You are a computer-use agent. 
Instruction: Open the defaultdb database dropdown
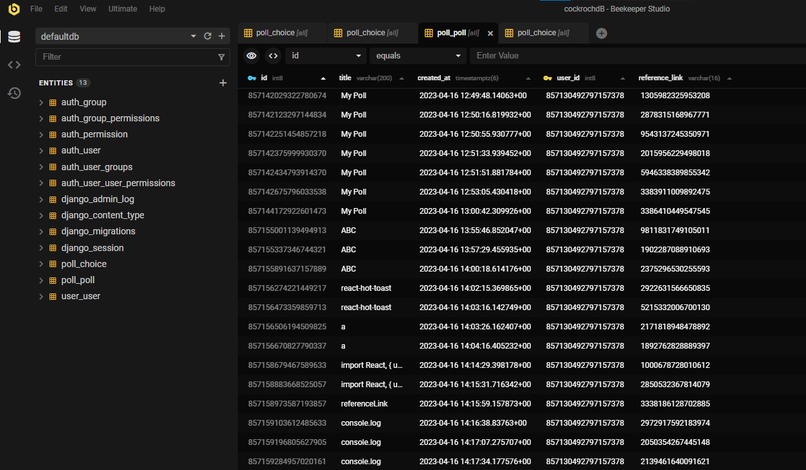pyautogui.click(x=193, y=36)
